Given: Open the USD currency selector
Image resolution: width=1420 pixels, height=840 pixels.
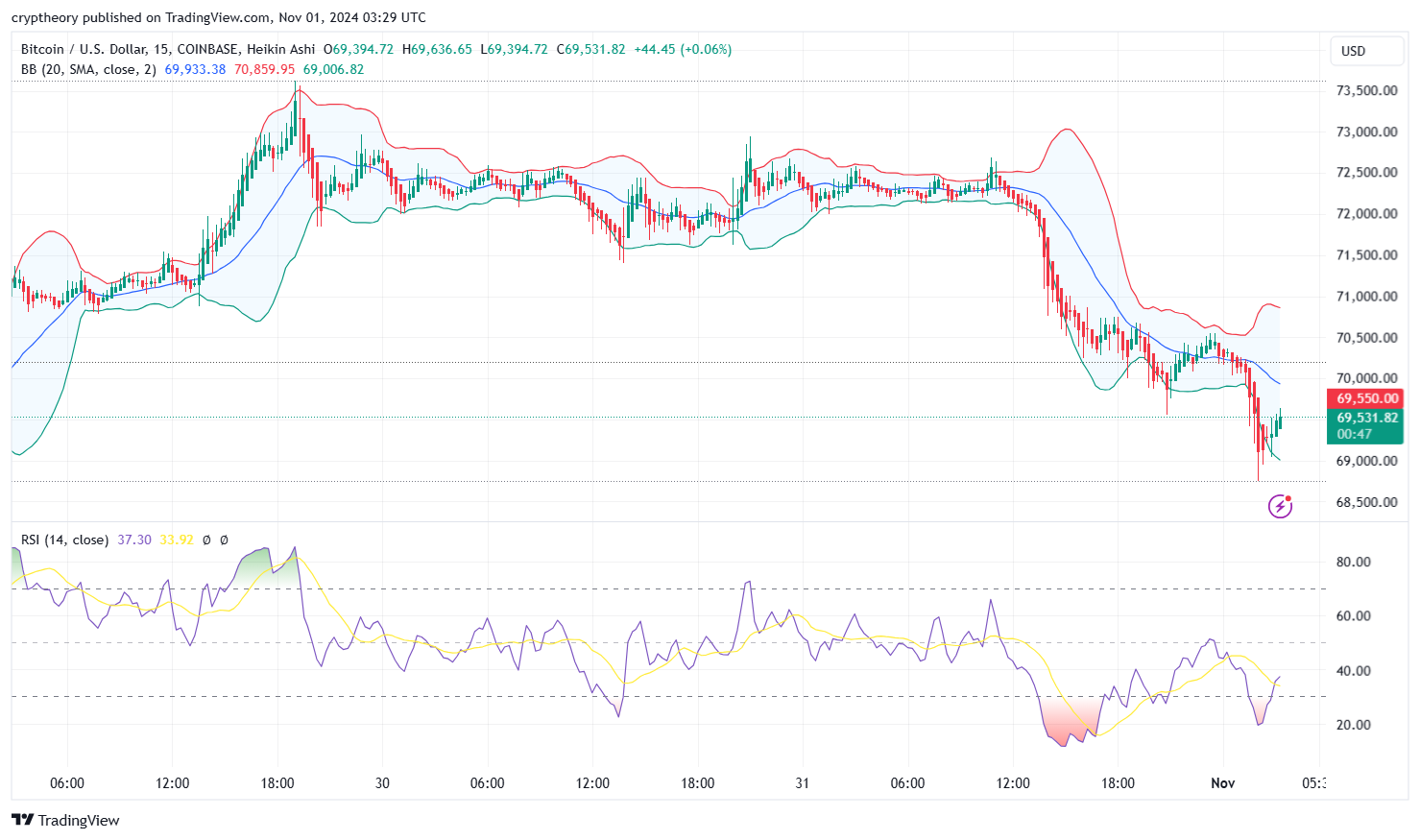Looking at the screenshot, I should (x=1366, y=51).
